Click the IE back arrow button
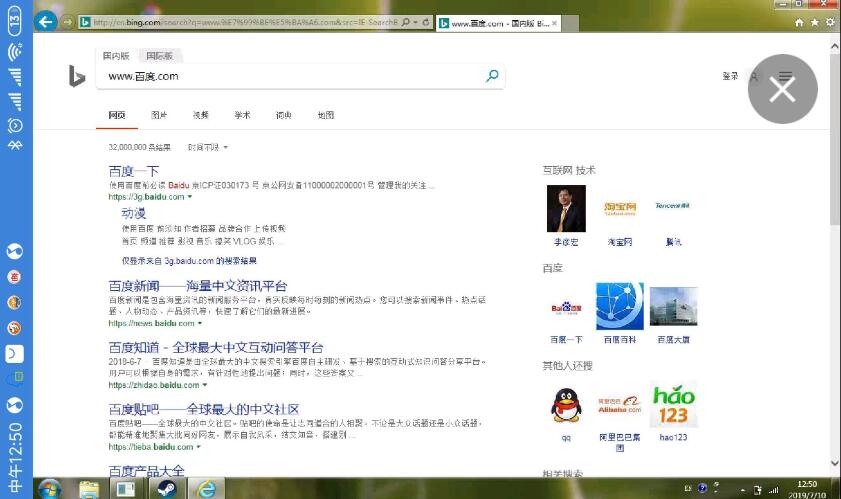 tap(46, 22)
